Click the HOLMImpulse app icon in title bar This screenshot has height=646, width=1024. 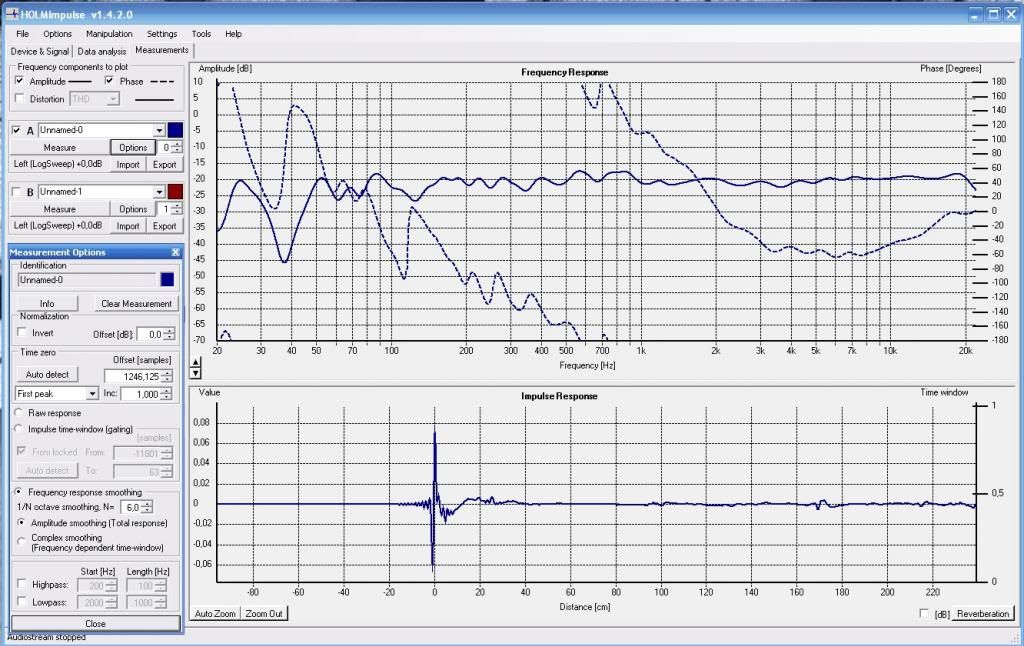coord(11,14)
